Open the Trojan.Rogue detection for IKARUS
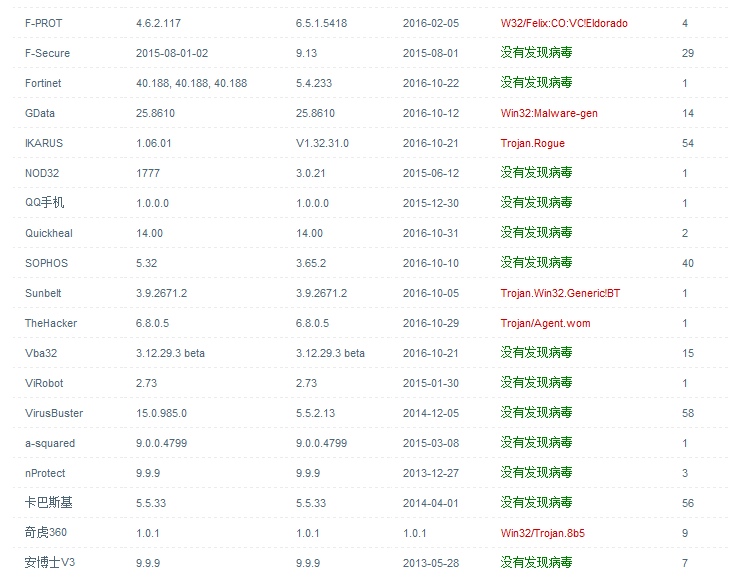 click(532, 143)
